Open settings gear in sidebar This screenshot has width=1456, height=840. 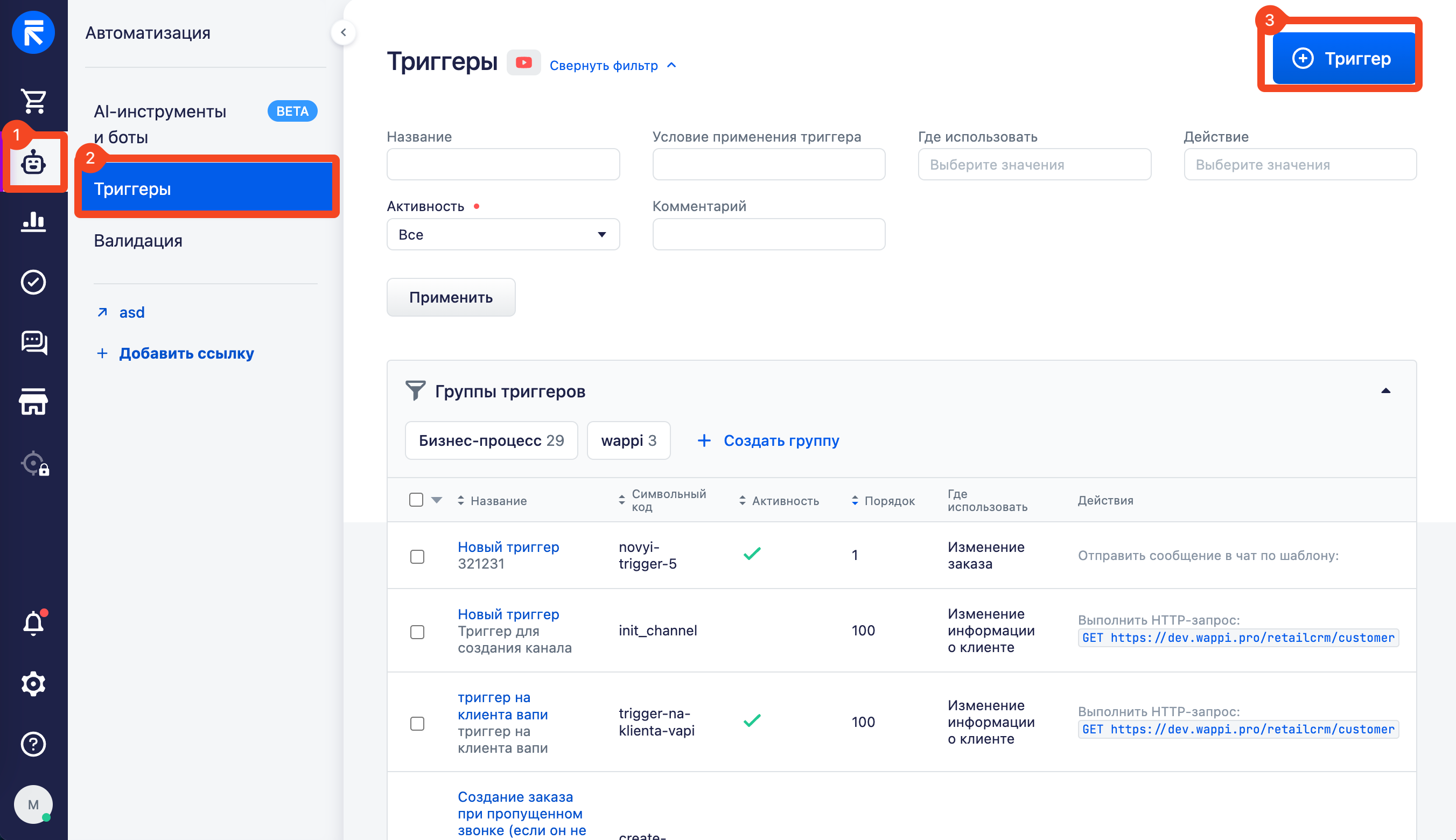pos(33,684)
